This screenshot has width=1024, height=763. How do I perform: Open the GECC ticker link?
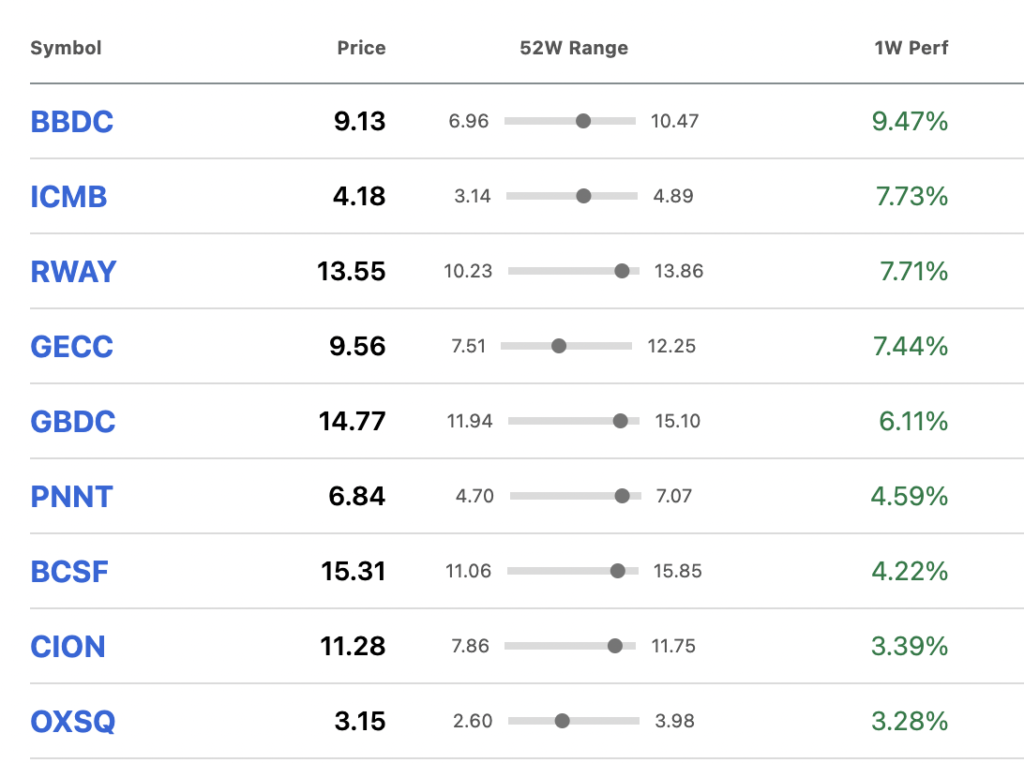pos(72,347)
